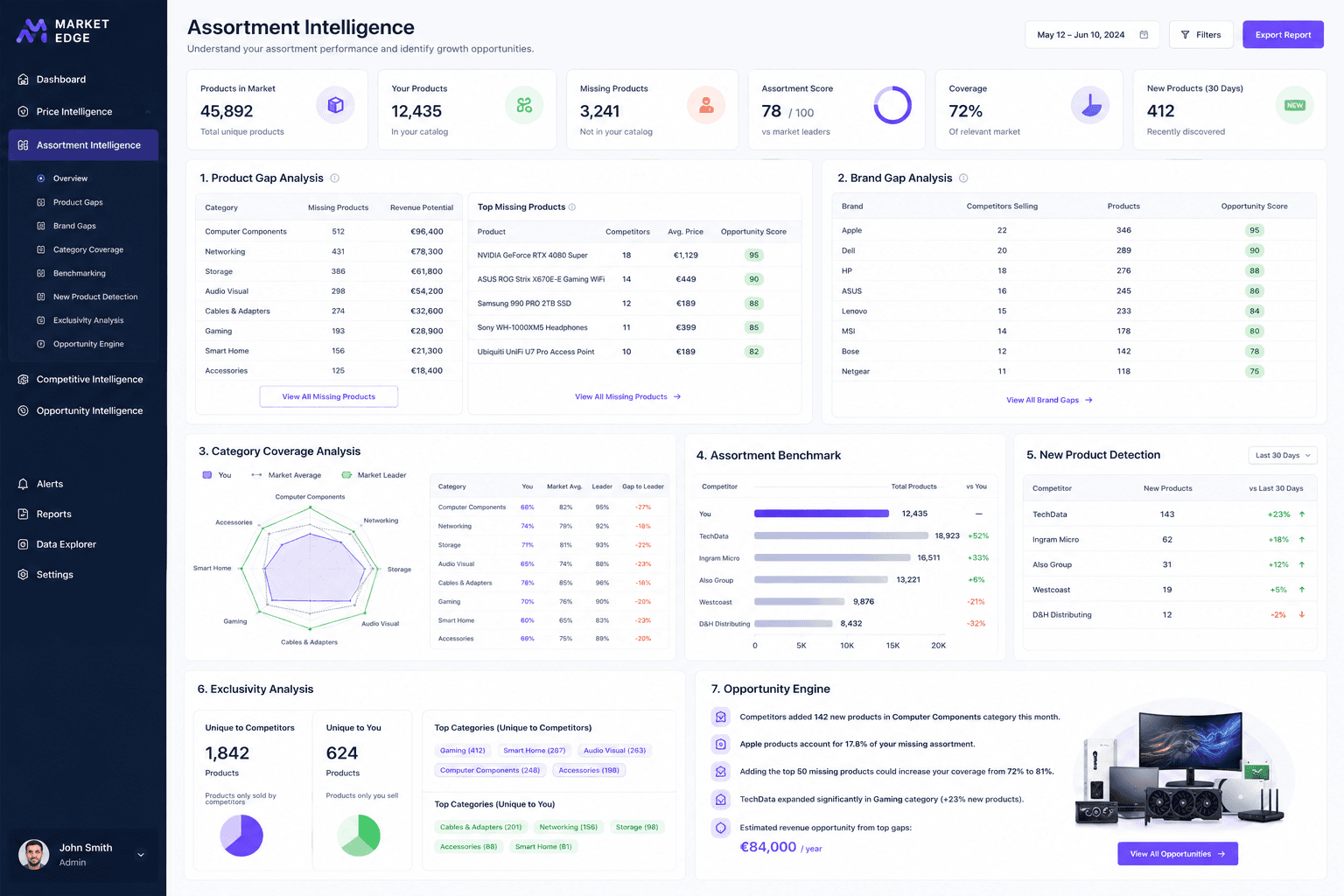Click the Price Intelligence sidebar icon
The width and height of the screenshot is (1344, 896).
point(23,112)
